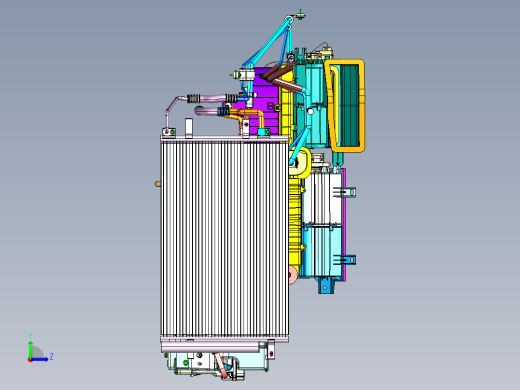The height and width of the screenshot is (390, 520).
Task: Click the Z label on axis triad
Action: [x=51, y=356]
